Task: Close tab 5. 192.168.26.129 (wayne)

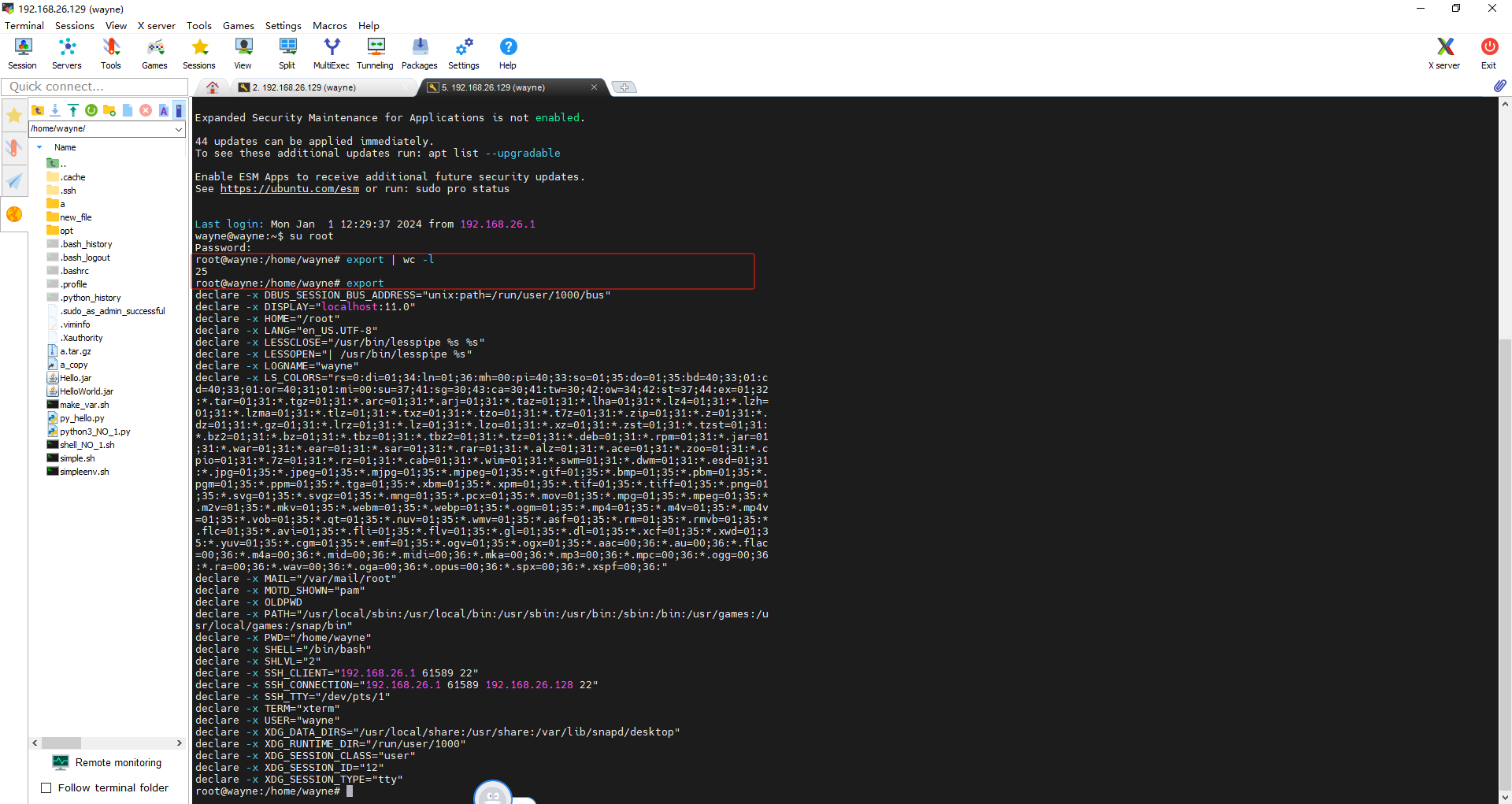Action: (x=594, y=87)
